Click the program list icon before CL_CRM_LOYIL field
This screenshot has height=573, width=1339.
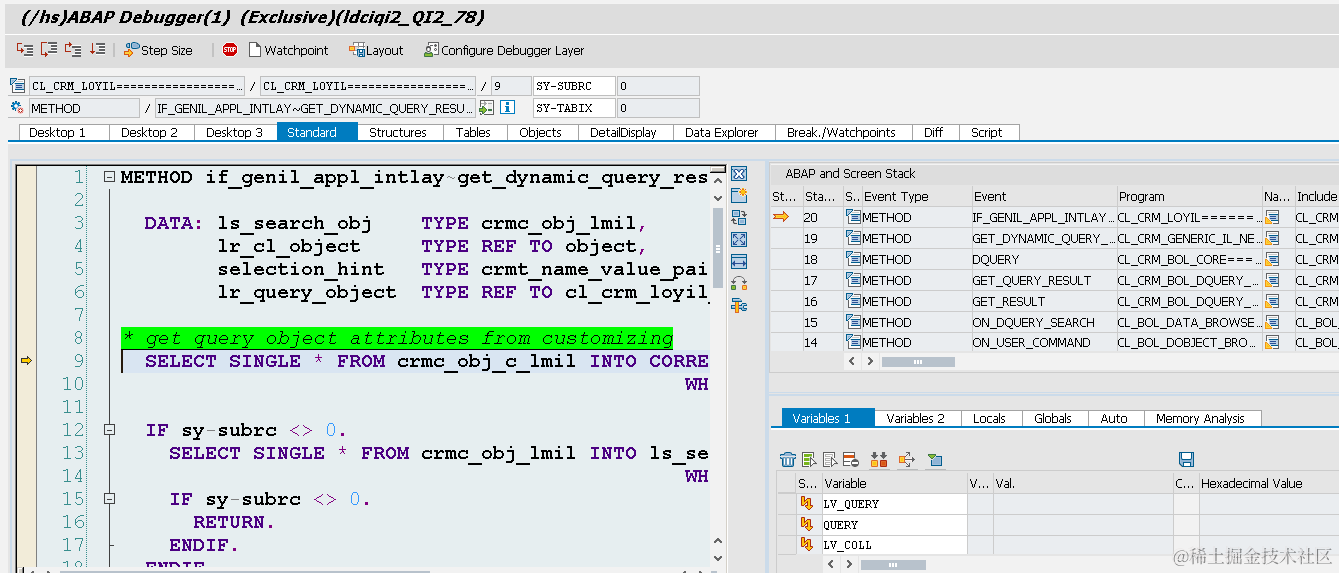click(17, 86)
